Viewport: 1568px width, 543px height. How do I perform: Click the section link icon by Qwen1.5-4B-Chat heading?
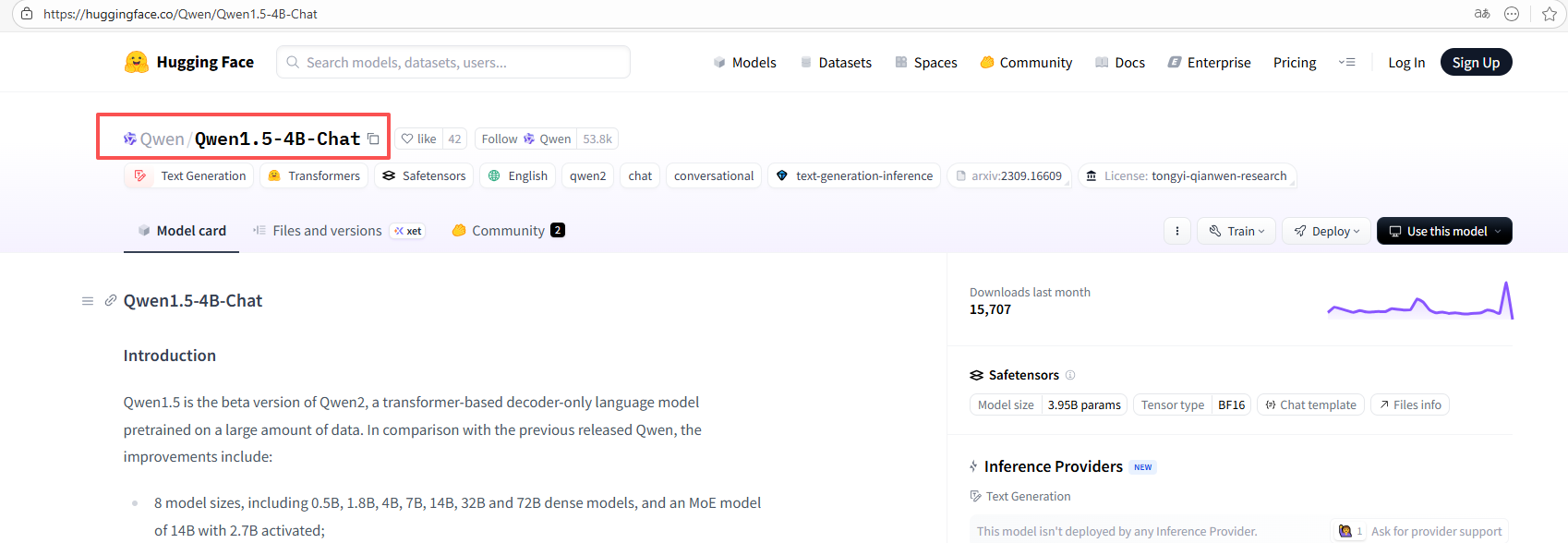pos(111,301)
